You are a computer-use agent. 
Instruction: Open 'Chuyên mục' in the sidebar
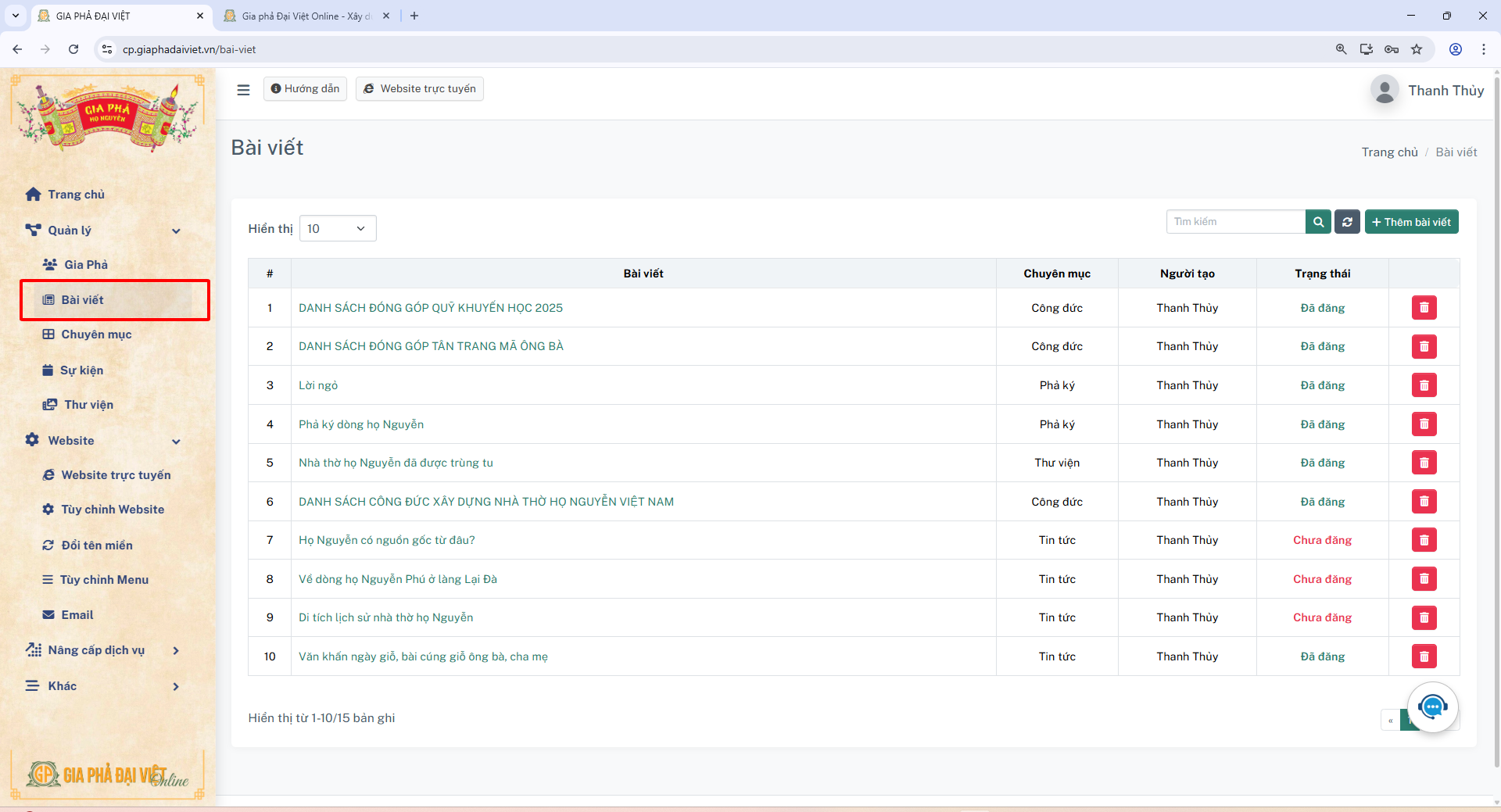tap(96, 334)
